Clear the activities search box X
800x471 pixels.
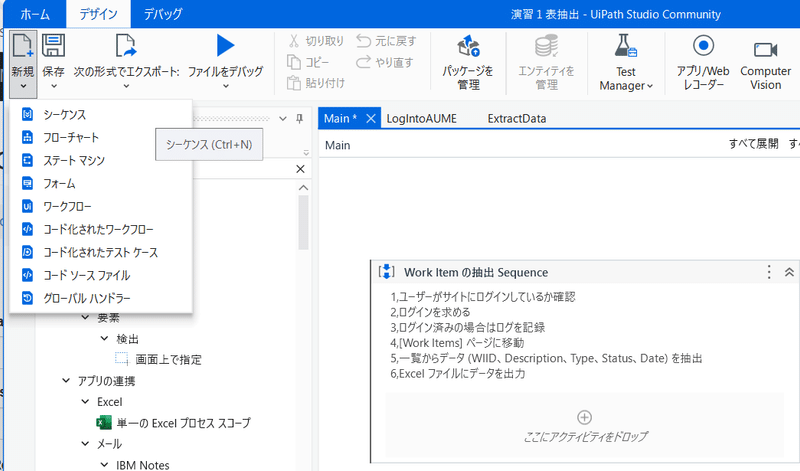(x=301, y=169)
